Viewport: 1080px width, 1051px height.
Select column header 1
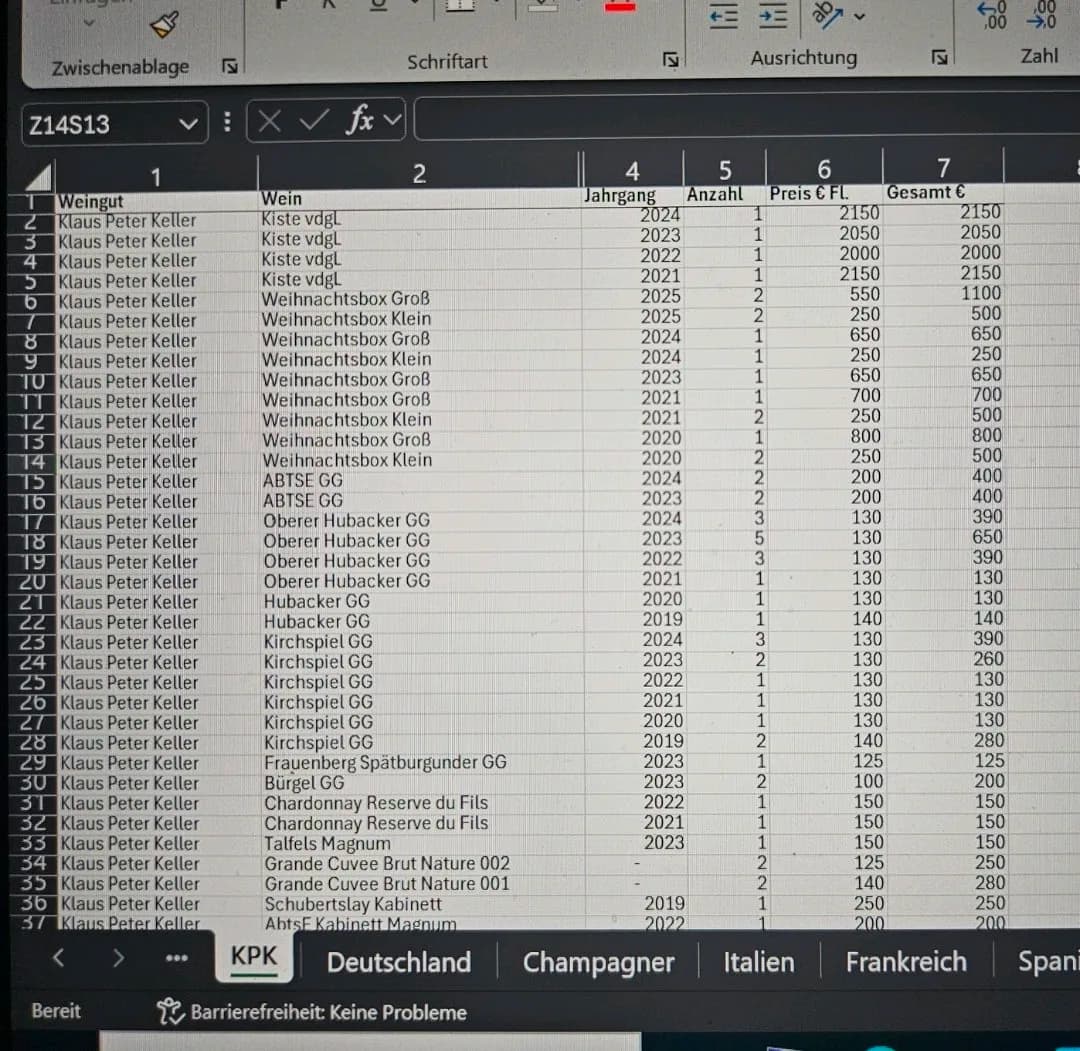[x=156, y=177]
